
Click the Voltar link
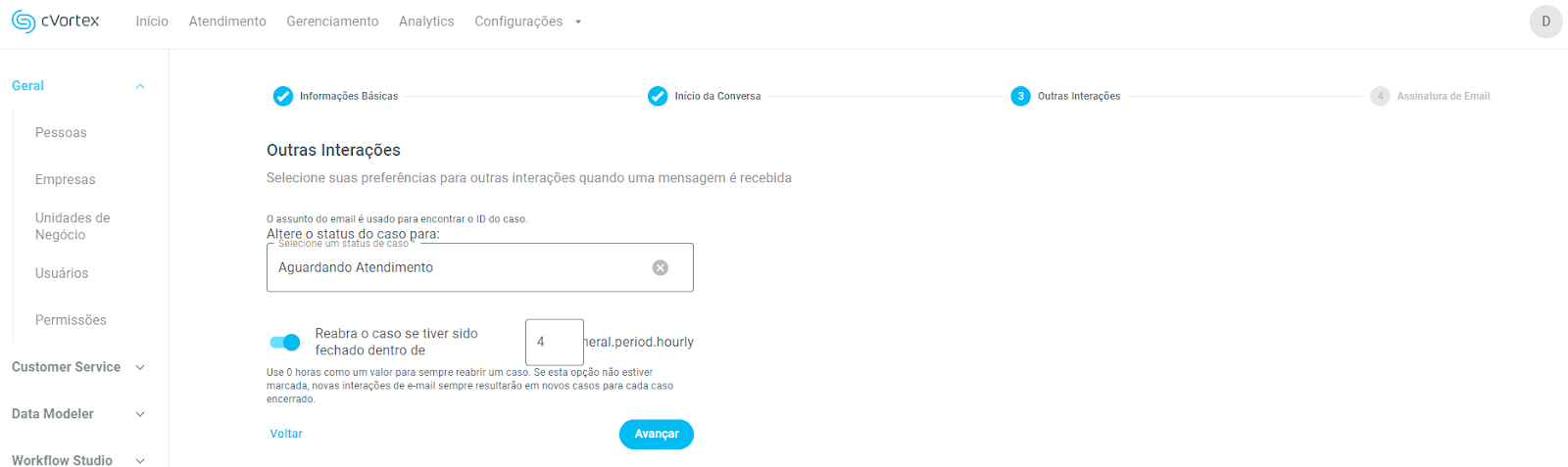point(286,434)
